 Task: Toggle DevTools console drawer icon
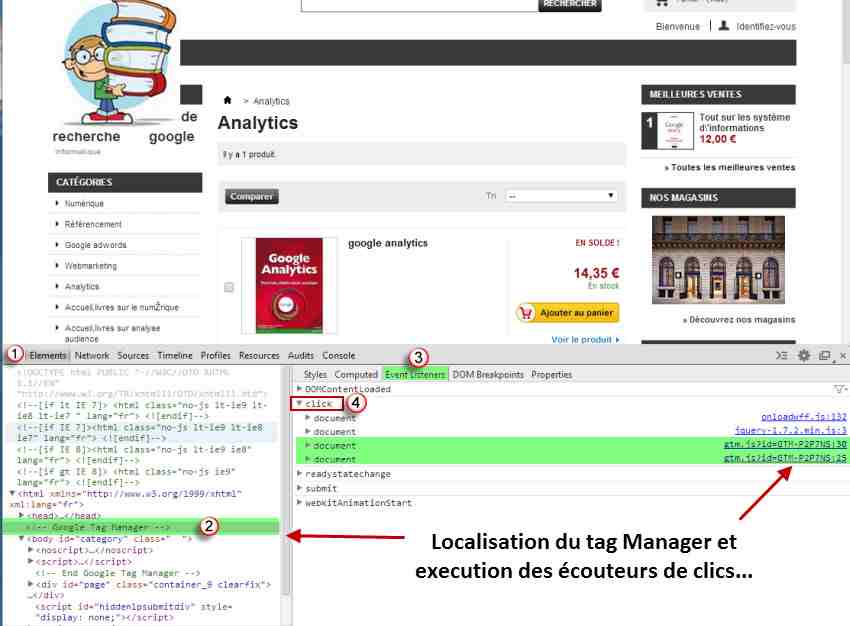click(782, 356)
